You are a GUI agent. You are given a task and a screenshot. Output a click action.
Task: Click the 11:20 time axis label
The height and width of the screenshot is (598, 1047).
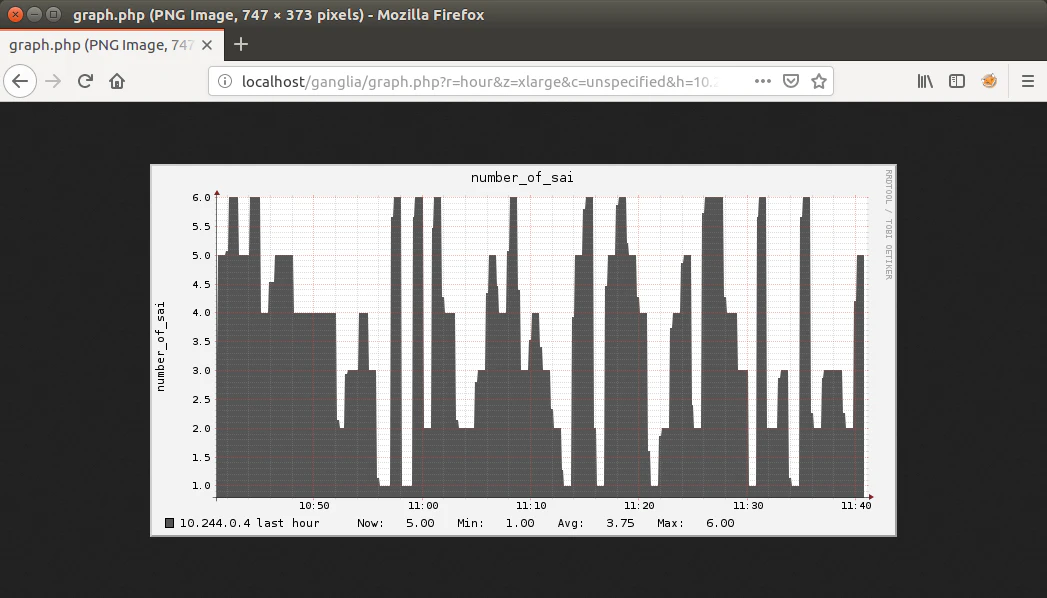(640, 506)
